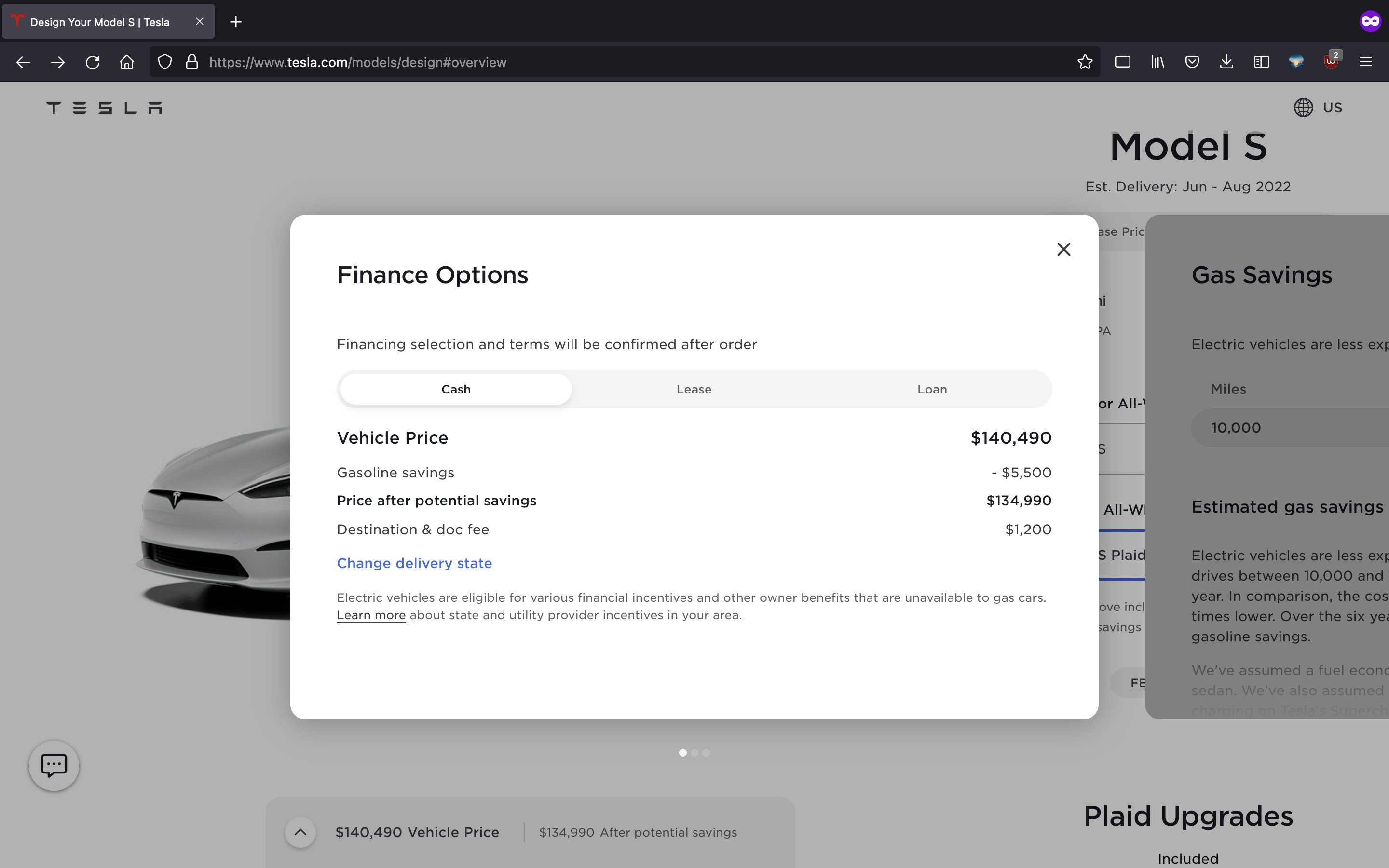Click $140,490 Vehicle Price in the bottom bar
This screenshot has width=1389, height=868.
pos(417,832)
